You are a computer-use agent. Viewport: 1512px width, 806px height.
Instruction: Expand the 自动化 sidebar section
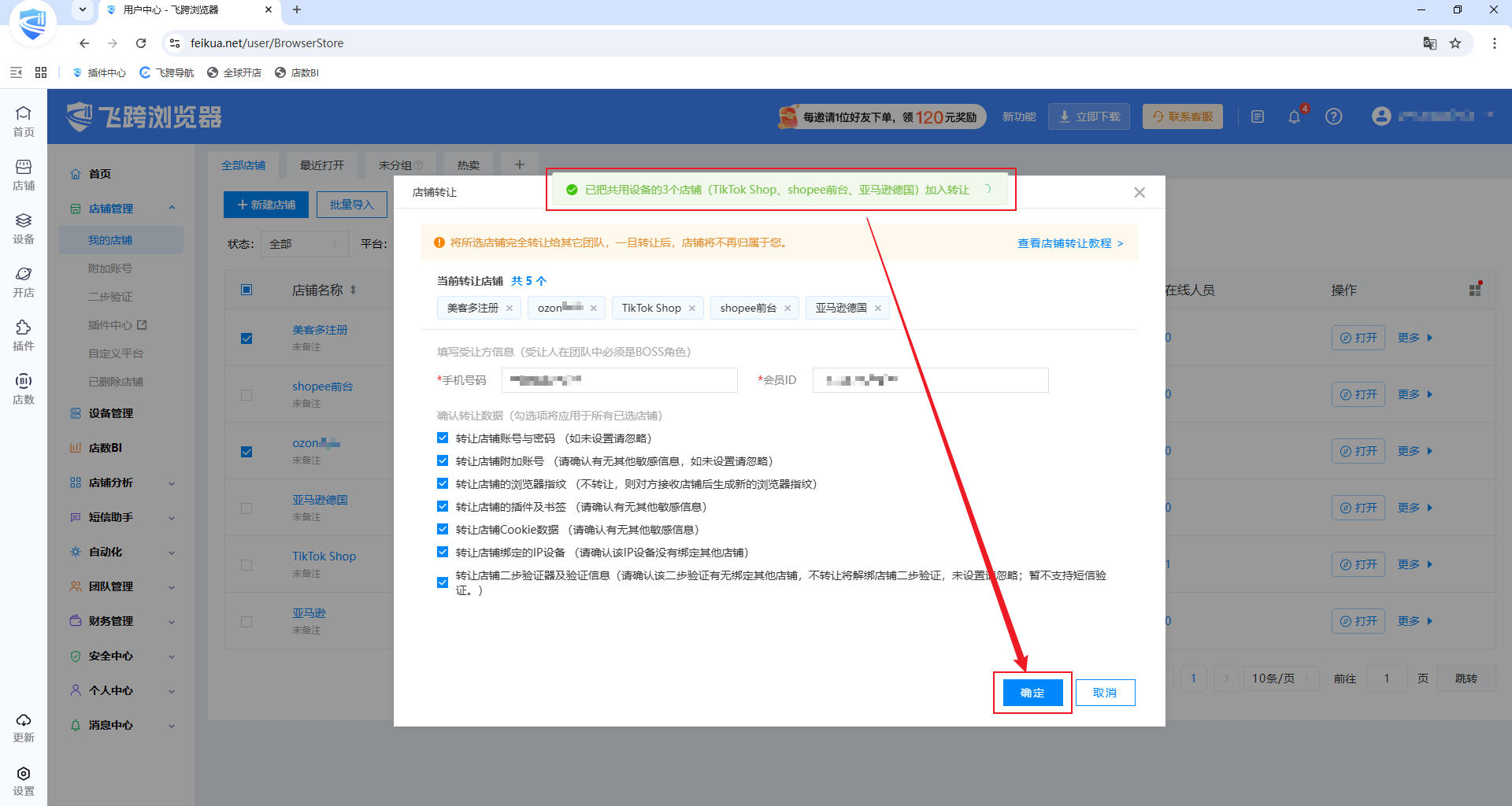coord(172,553)
